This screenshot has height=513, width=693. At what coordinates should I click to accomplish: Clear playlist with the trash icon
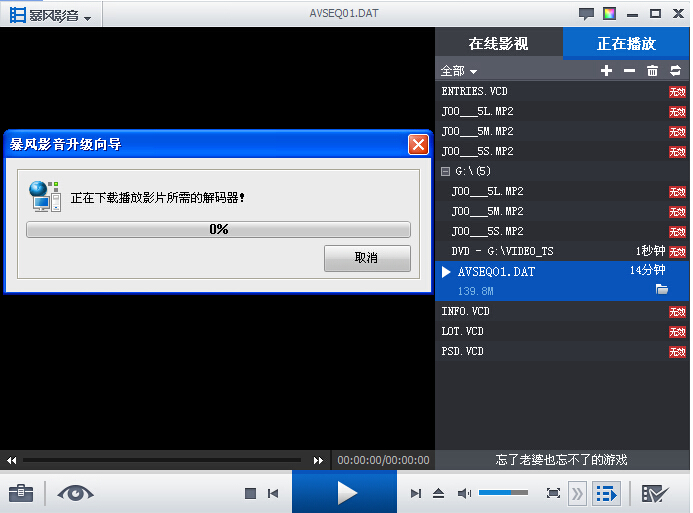652,70
